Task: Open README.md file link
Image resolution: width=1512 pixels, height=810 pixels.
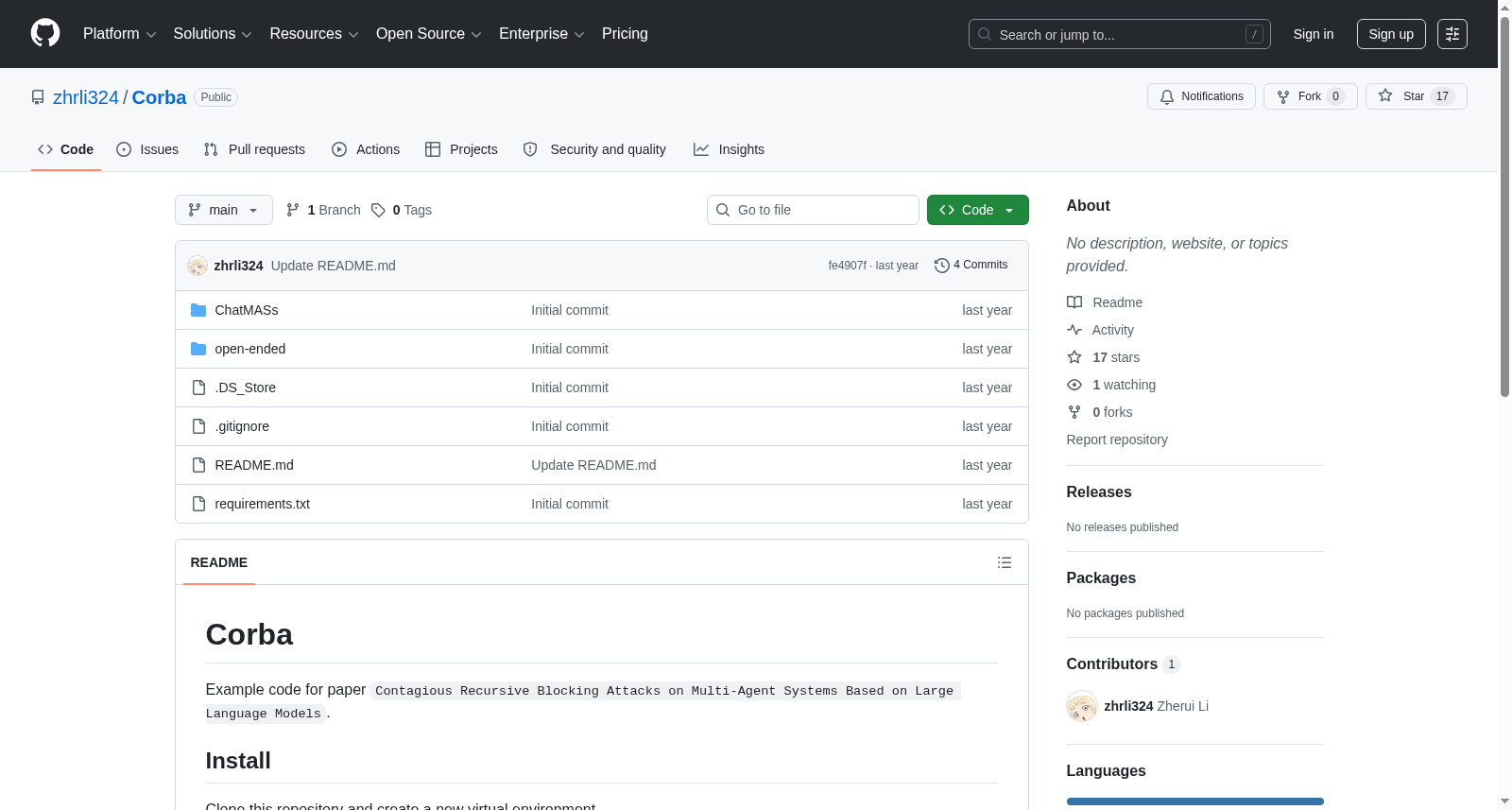Action: pos(254,465)
